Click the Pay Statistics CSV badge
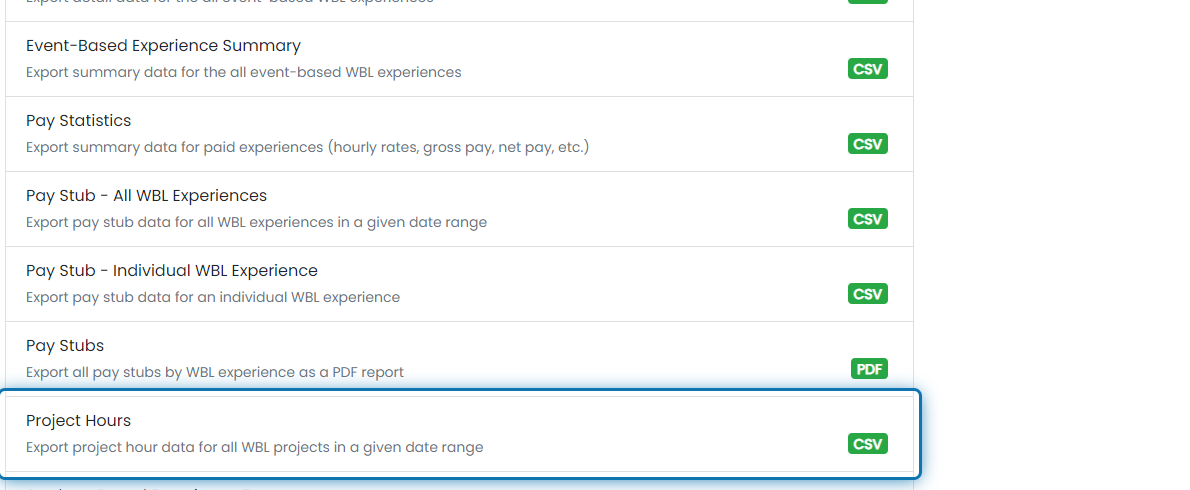This screenshot has height=490, width=1190. tap(867, 144)
